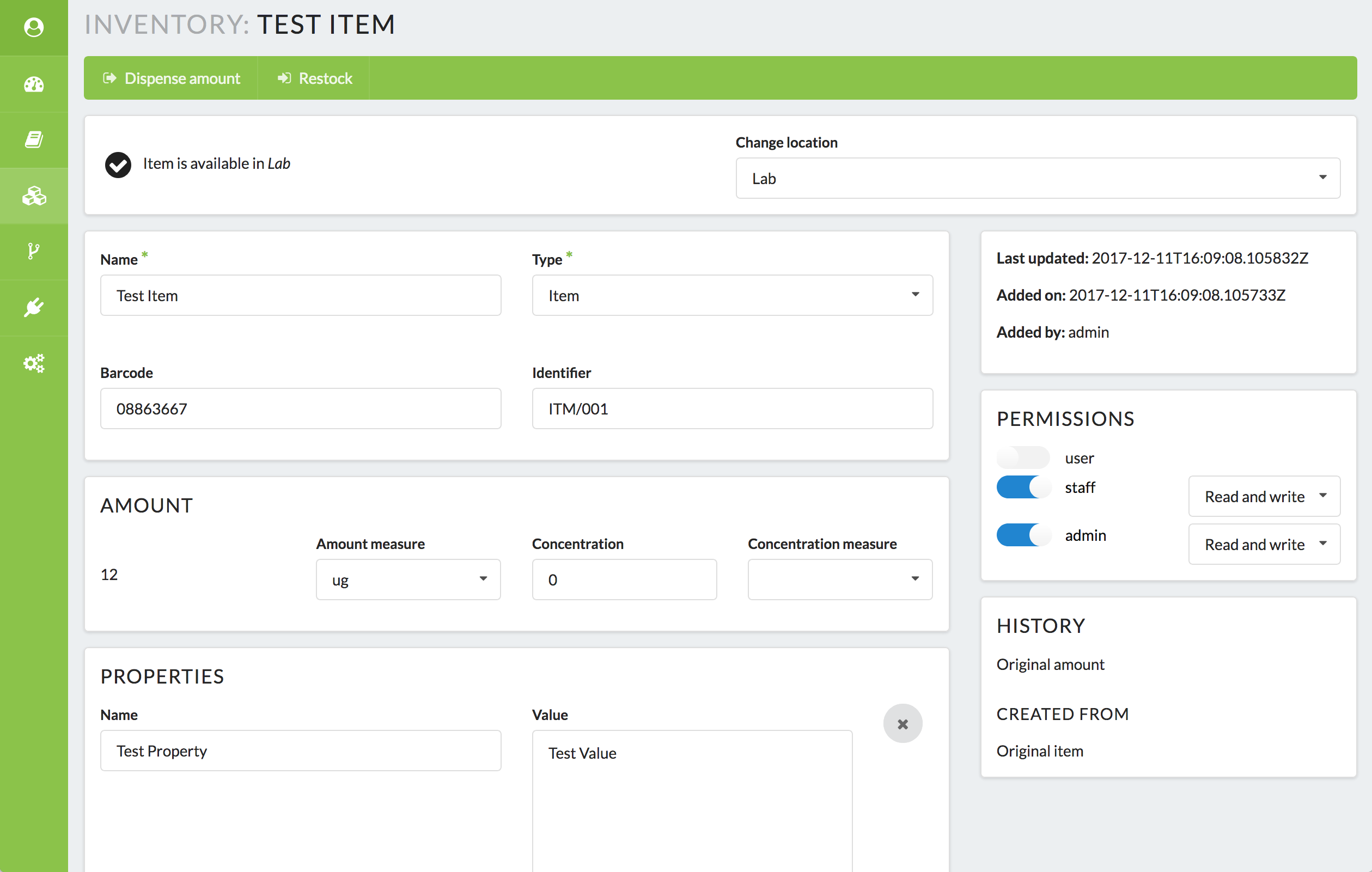Open the user profile sidebar icon
This screenshot has width=1372, height=872.
(x=34, y=27)
